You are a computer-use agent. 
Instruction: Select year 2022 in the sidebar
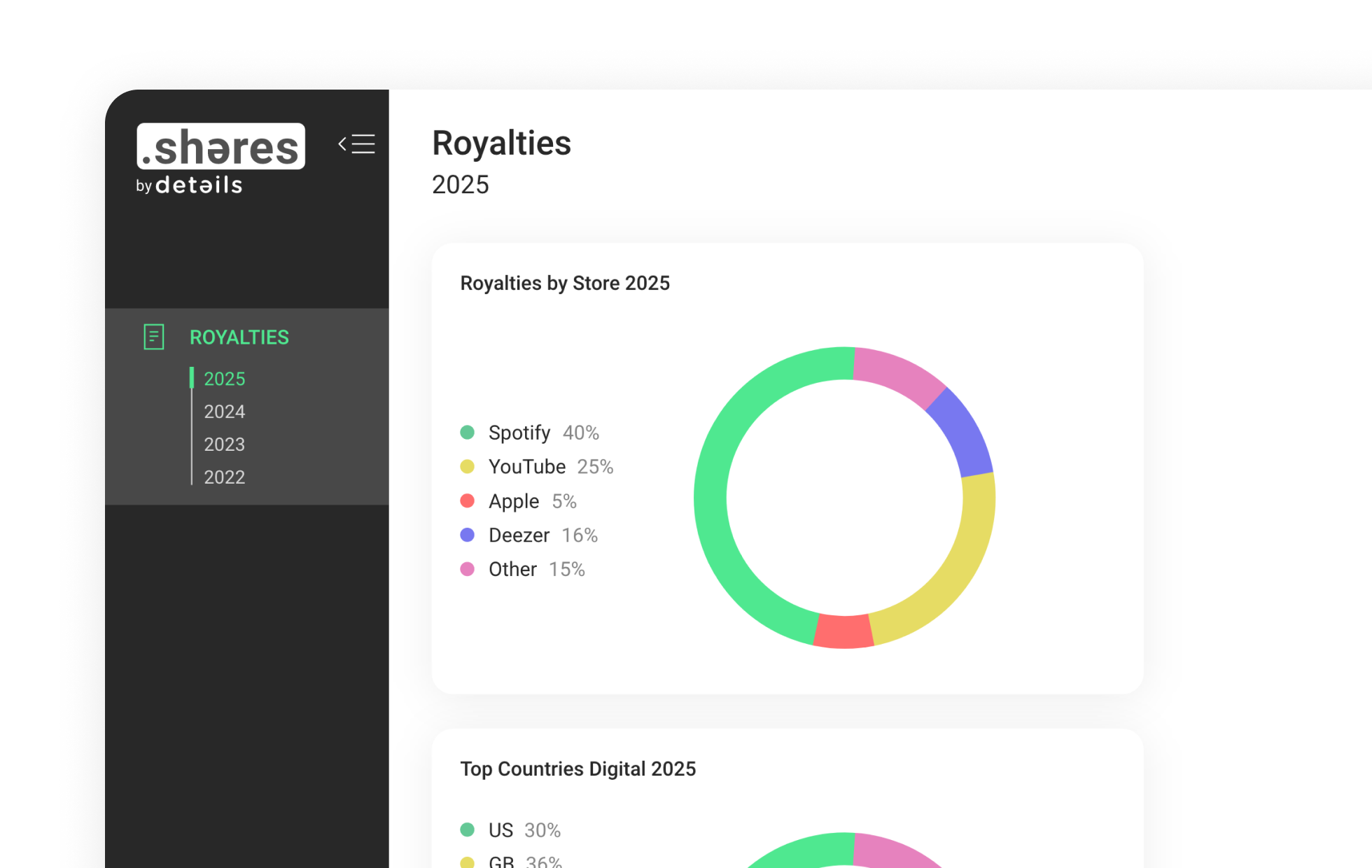[x=224, y=477]
